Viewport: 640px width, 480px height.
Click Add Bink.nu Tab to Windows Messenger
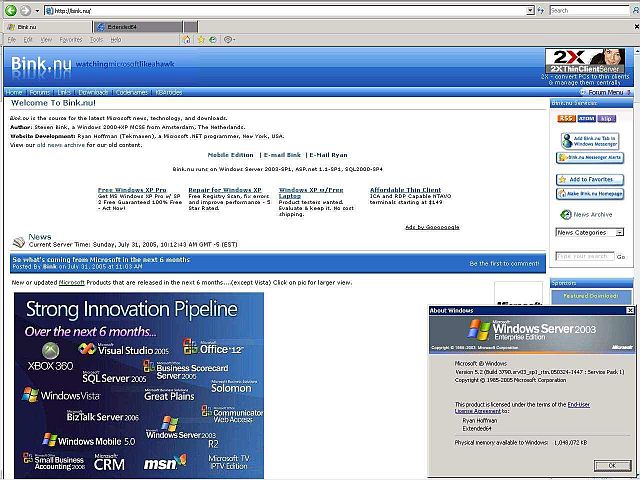coord(590,139)
